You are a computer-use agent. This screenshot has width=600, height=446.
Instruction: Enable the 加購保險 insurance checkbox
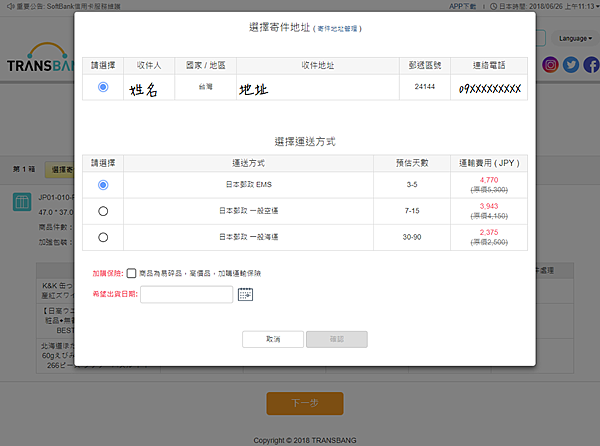coord(131,273)
